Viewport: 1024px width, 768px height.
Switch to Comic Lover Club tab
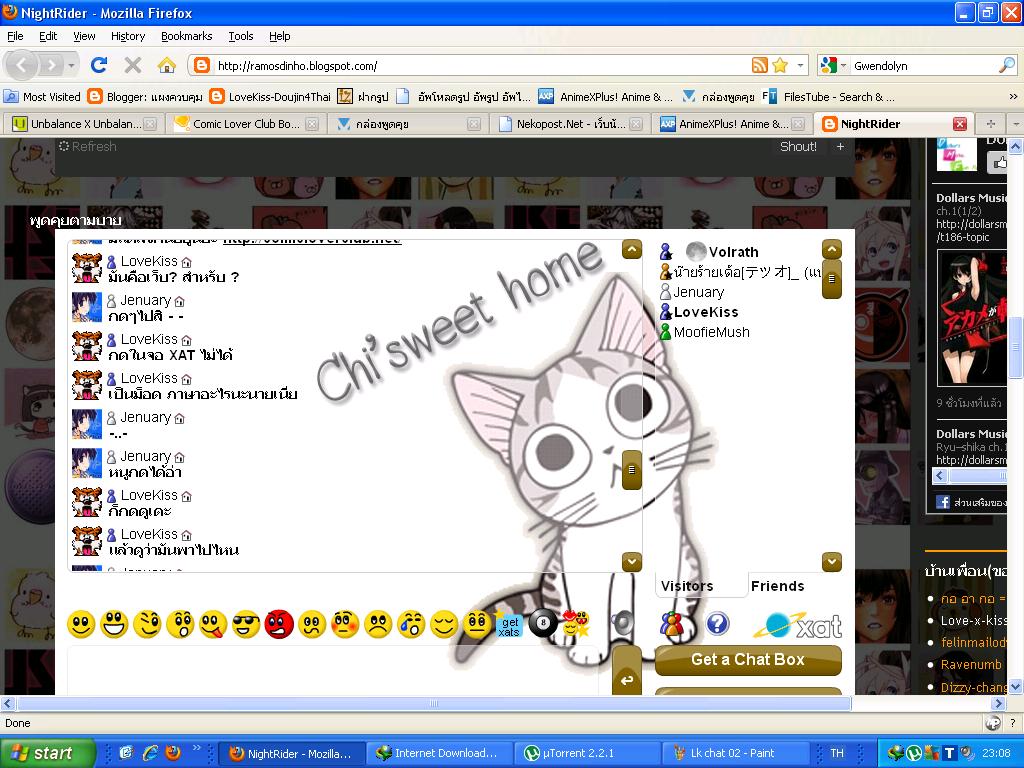click(245, 123)
